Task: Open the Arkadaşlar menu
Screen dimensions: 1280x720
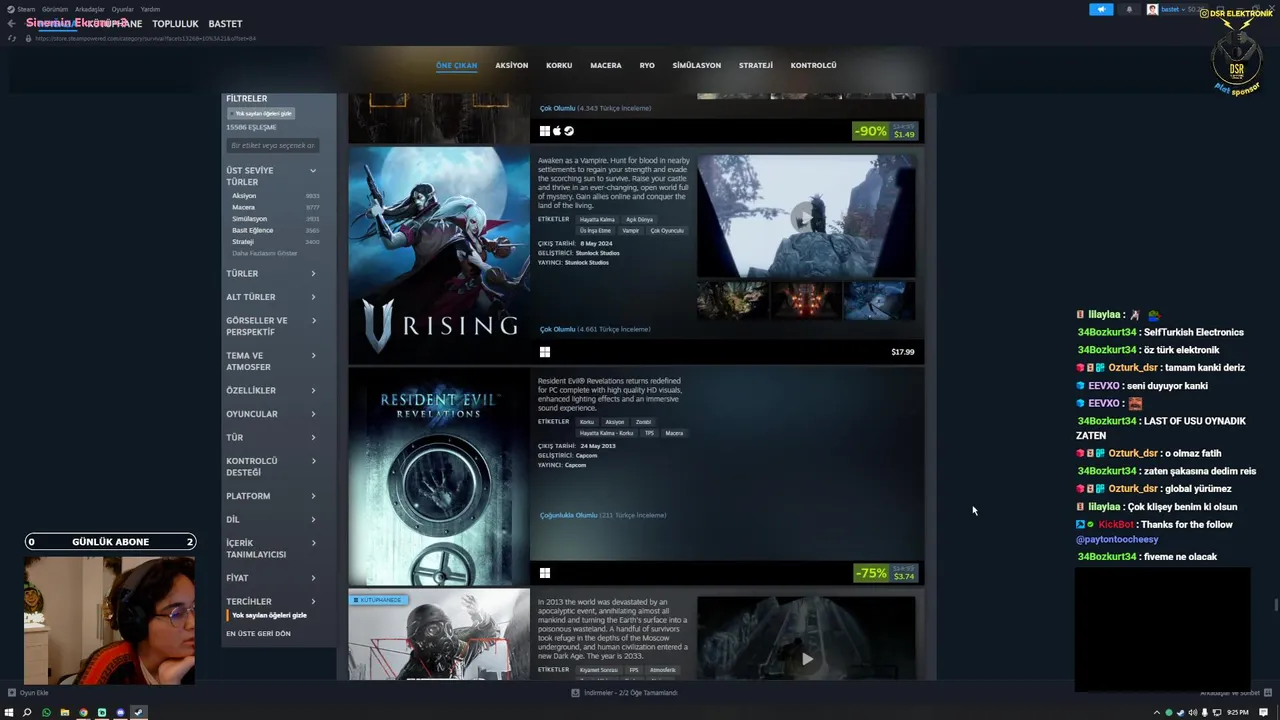Action: tap(90, 9)
